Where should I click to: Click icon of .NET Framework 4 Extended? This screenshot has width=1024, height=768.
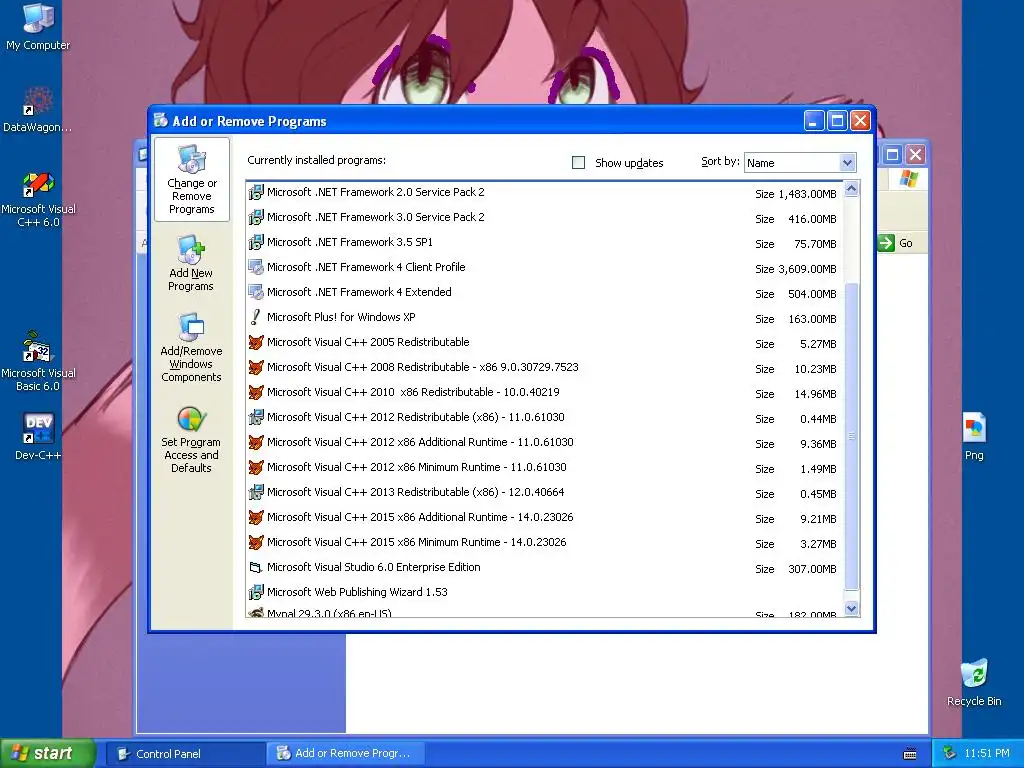[x=256, y=292]
